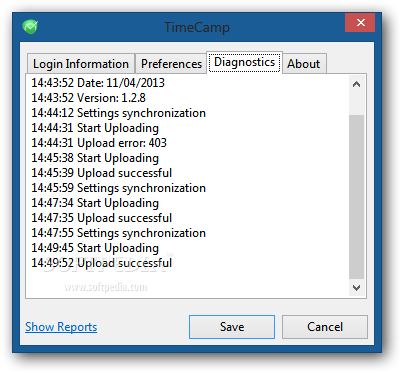The image size is (402, 373).
Task: Close the TimeCamp dialog window
Action: 360,23
